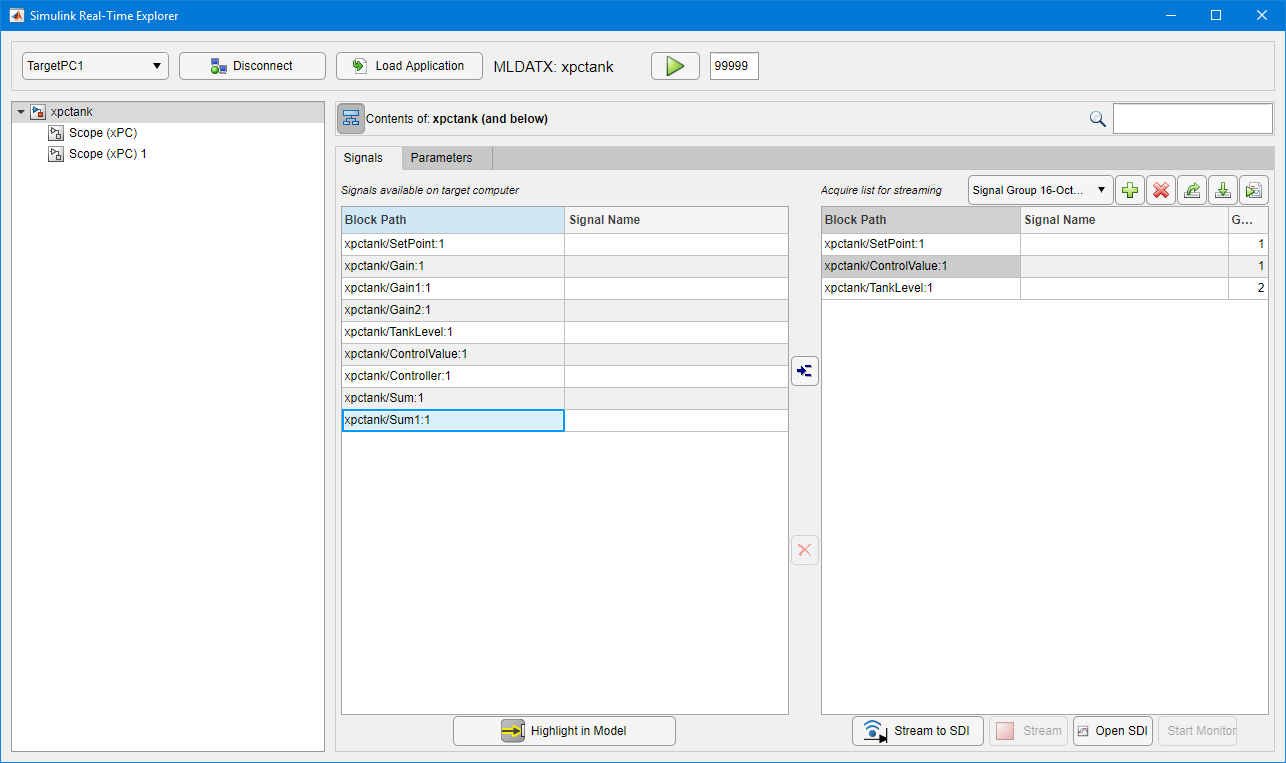Screen dimensions: 1286x763
Task: Click the Scope (xPC) icon in the tree
Action: click(56, 133)
